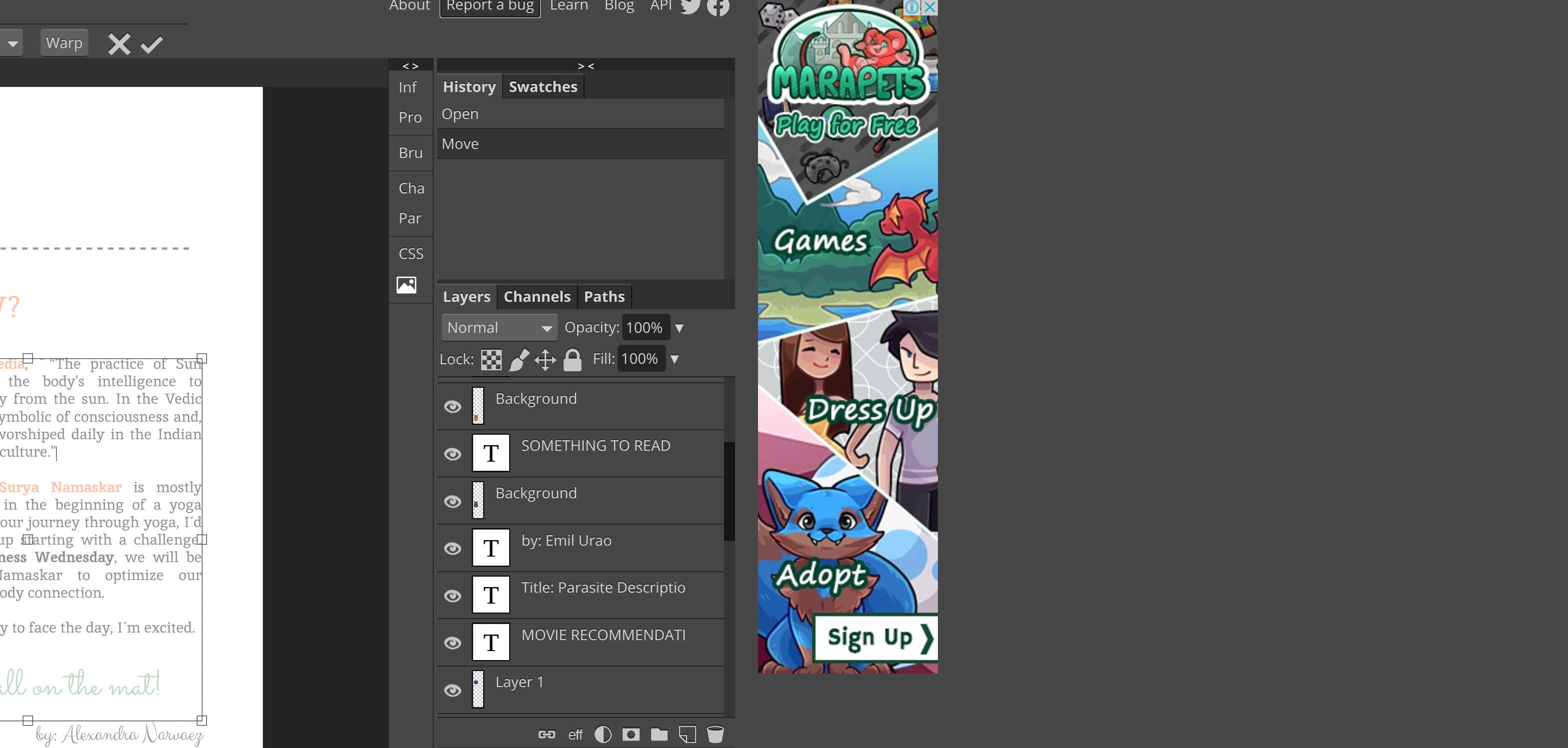
Task: Lock the layer position using the move-lock icon
Action: click(x=545, y=359)
